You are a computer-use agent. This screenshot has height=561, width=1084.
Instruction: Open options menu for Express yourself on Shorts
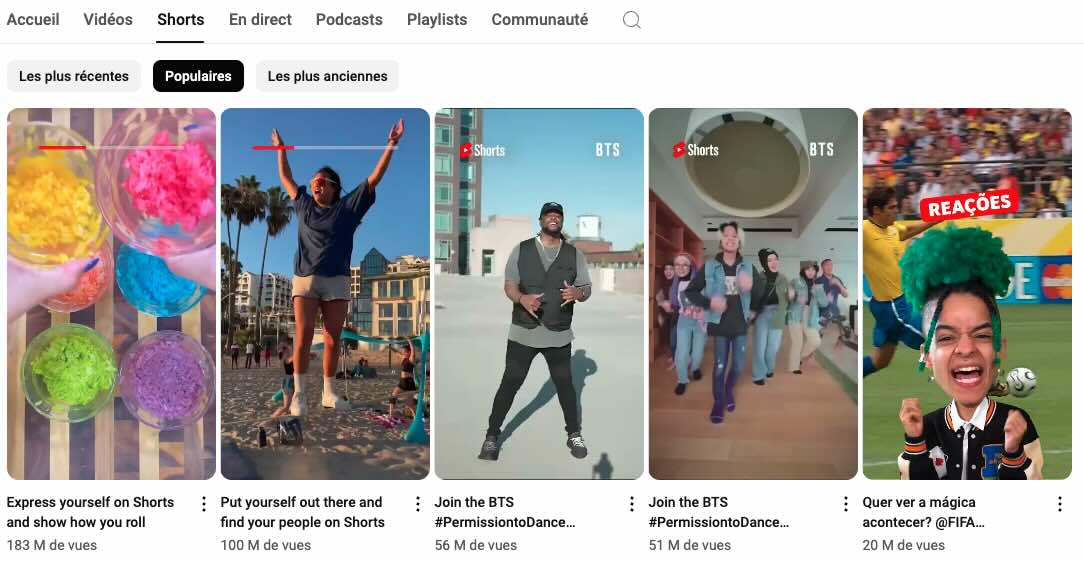[x=203, y=504]
